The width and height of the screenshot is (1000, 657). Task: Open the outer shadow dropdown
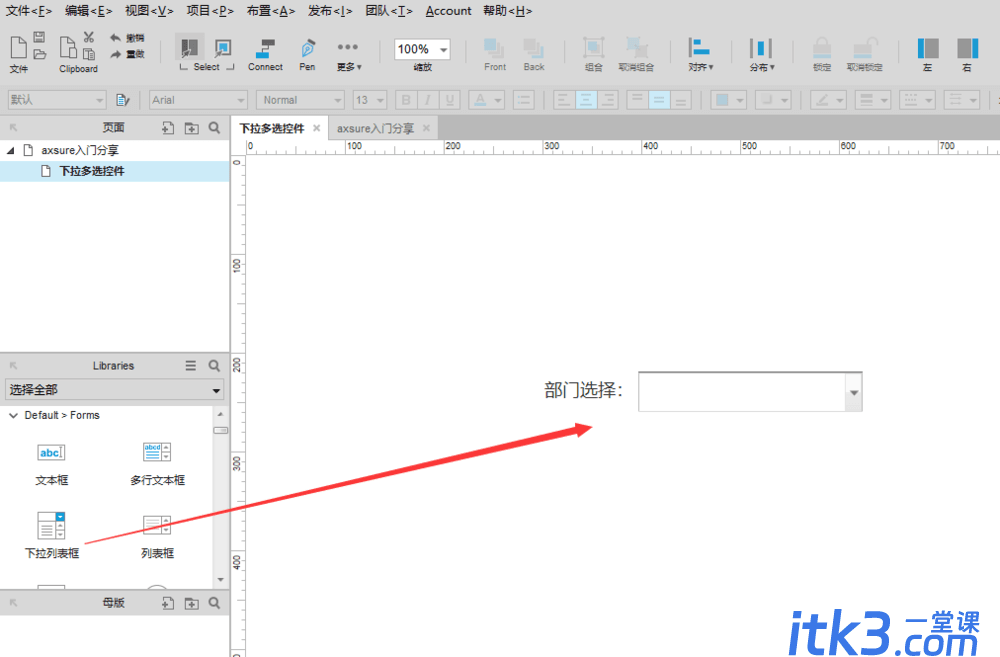coord(774,100)
